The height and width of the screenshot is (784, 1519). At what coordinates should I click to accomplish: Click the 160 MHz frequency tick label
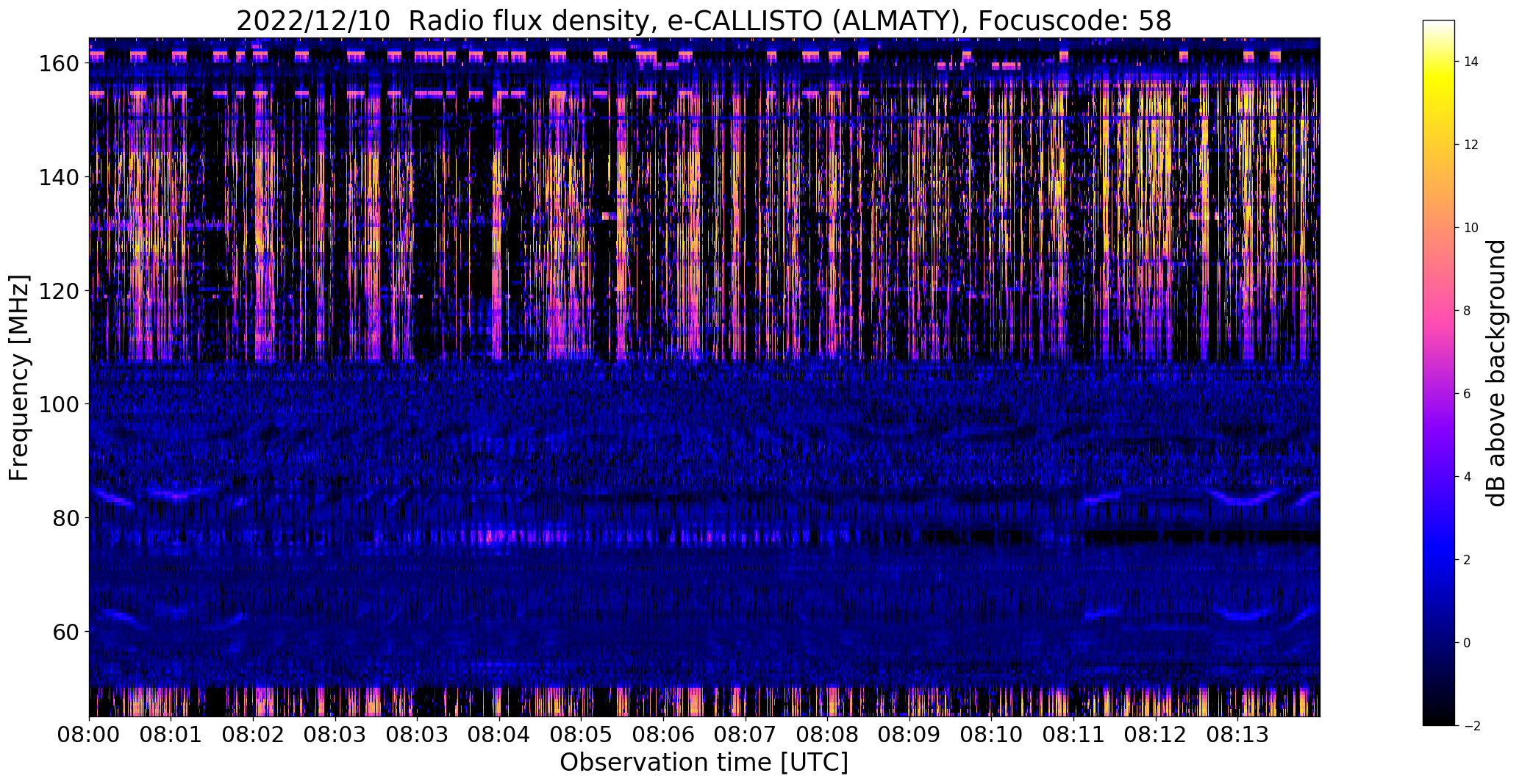(58, 64)
